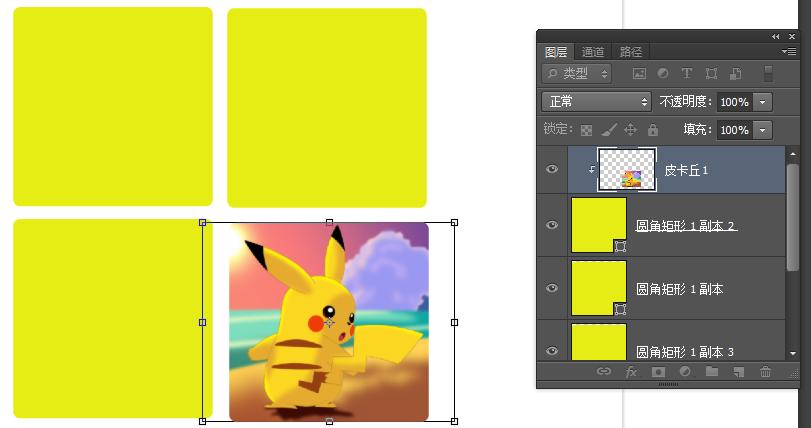
Task: Filter for shape layers icon
Action: [x=711, y=74]
